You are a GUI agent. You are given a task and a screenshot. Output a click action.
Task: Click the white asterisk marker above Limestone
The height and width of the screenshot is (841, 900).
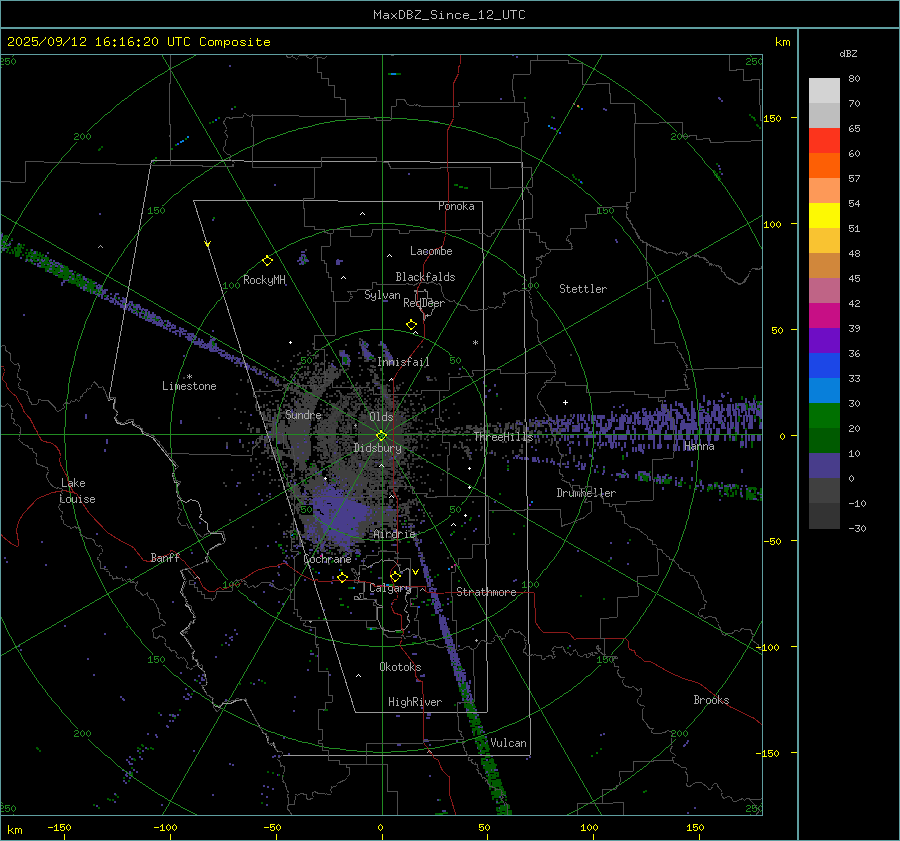[189, 377]
